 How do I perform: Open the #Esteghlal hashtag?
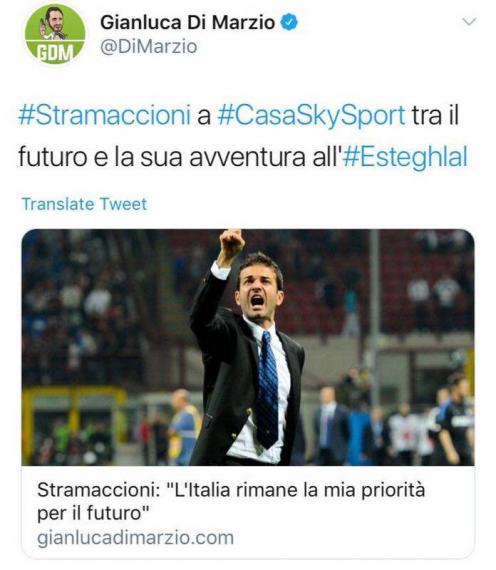point(405,157)
